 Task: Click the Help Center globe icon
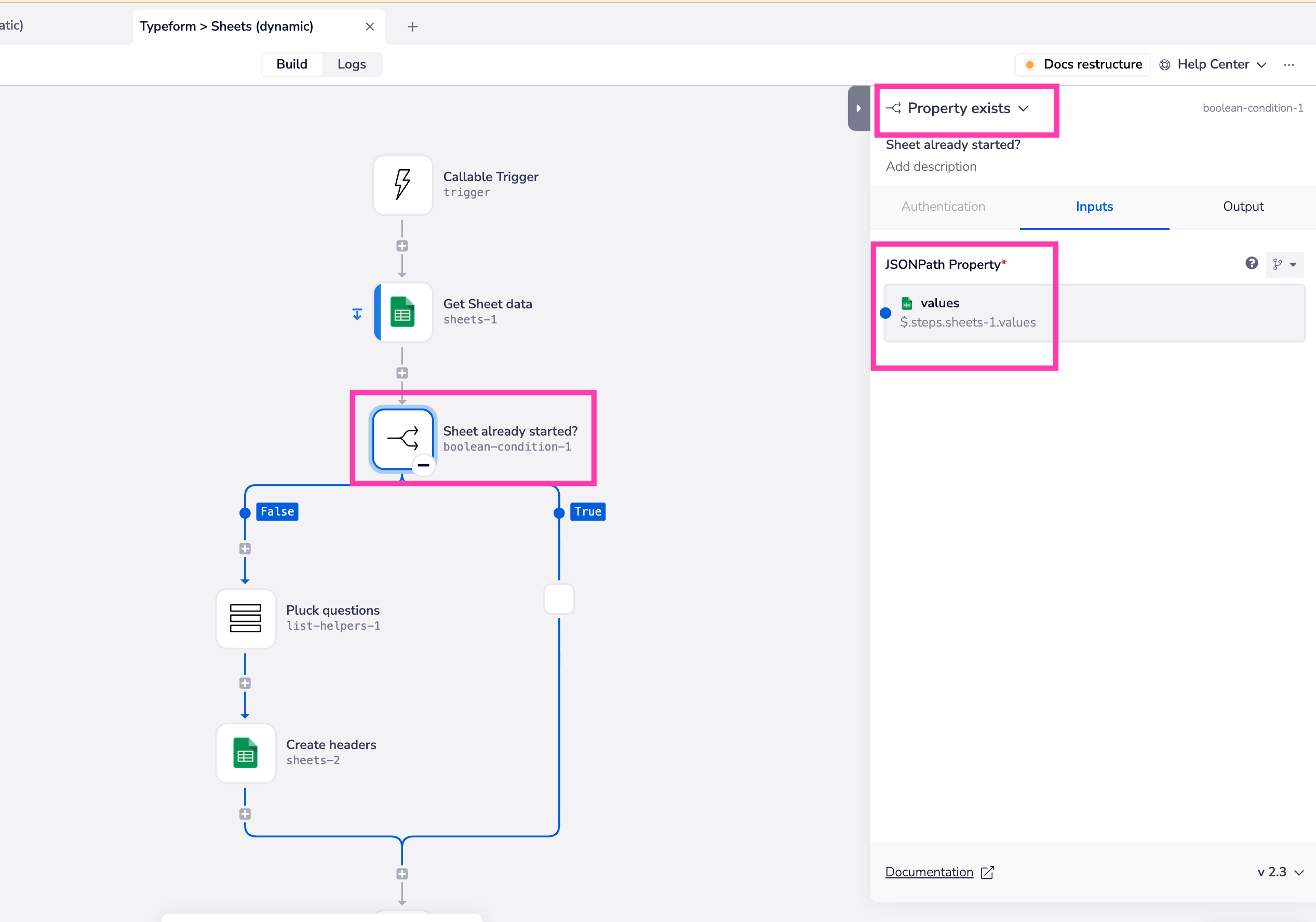[x=1165, y=64]
